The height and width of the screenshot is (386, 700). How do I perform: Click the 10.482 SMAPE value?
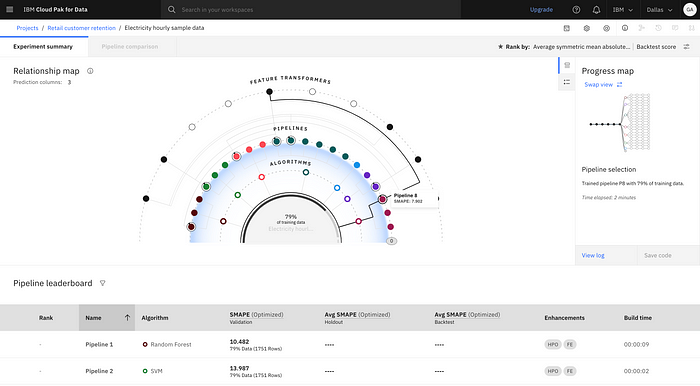(239, 342)
